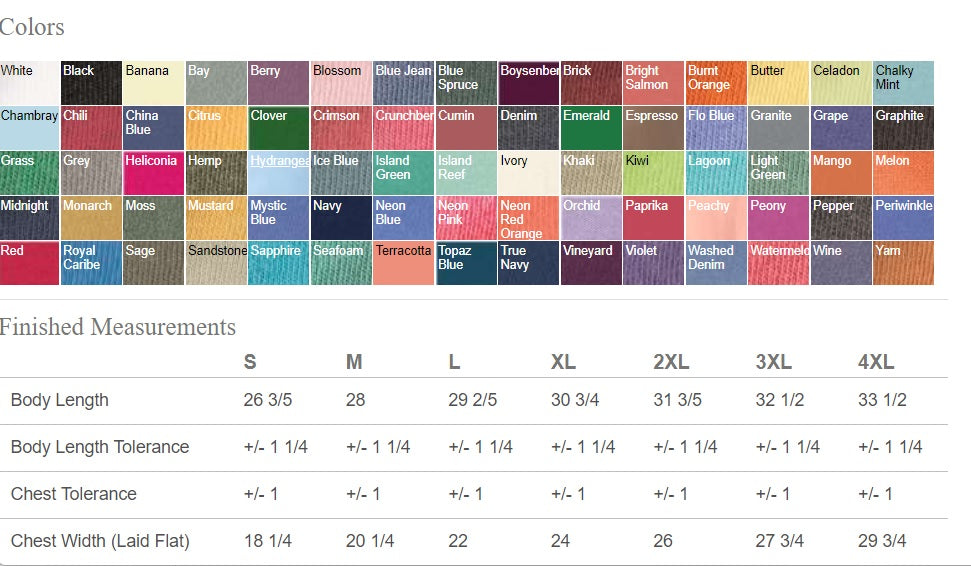
Task: Click the Yam color swatch
Action: pos(904,263)
